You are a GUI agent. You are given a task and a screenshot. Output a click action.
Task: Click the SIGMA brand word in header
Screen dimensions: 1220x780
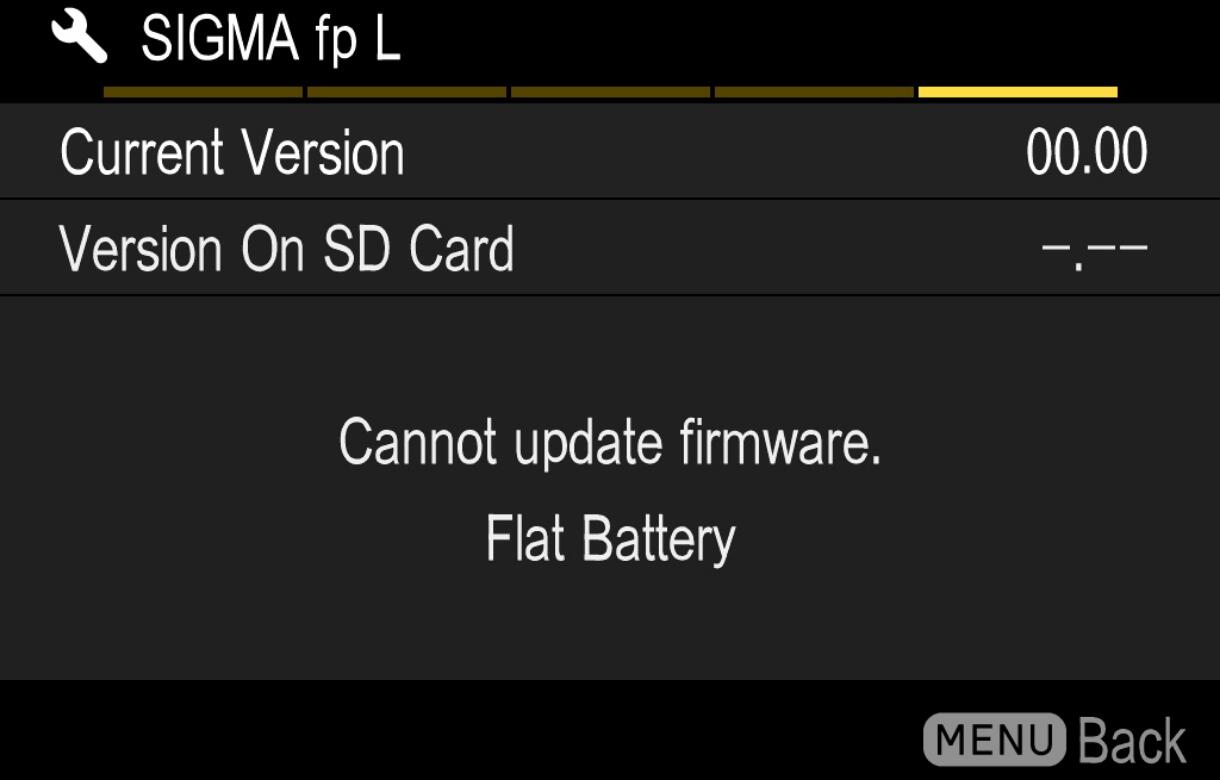[x=223, y=38]
